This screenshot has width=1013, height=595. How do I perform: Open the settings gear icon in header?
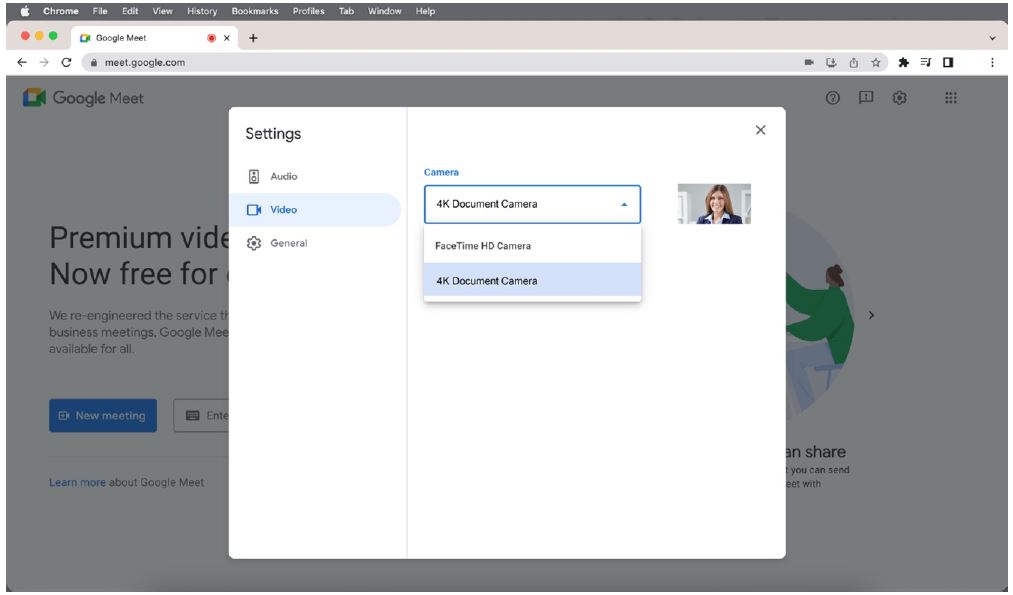(899, 98)
